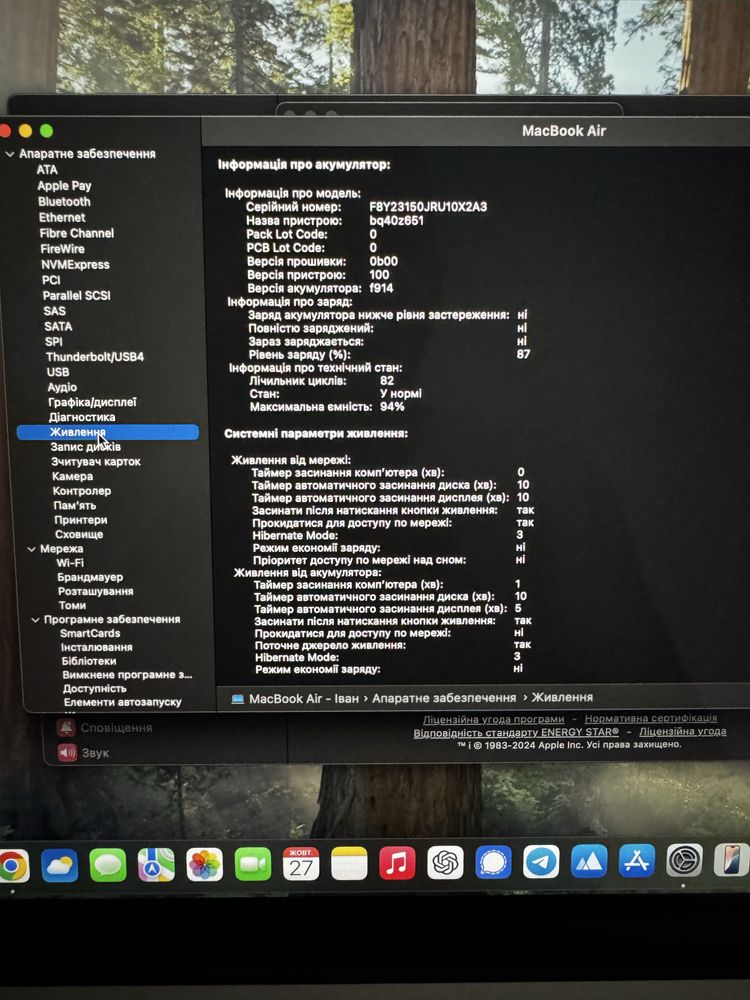Screen dimensions: 750x1000
Task: Select Пам'ять in the sidebar
Action: point(75,506)
